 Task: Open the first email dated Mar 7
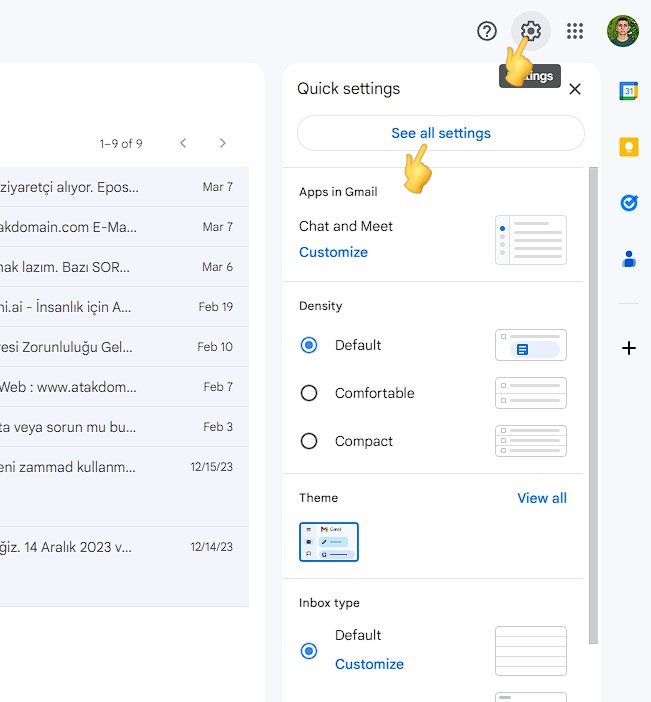pyautogui.click(x=124, y=187)
